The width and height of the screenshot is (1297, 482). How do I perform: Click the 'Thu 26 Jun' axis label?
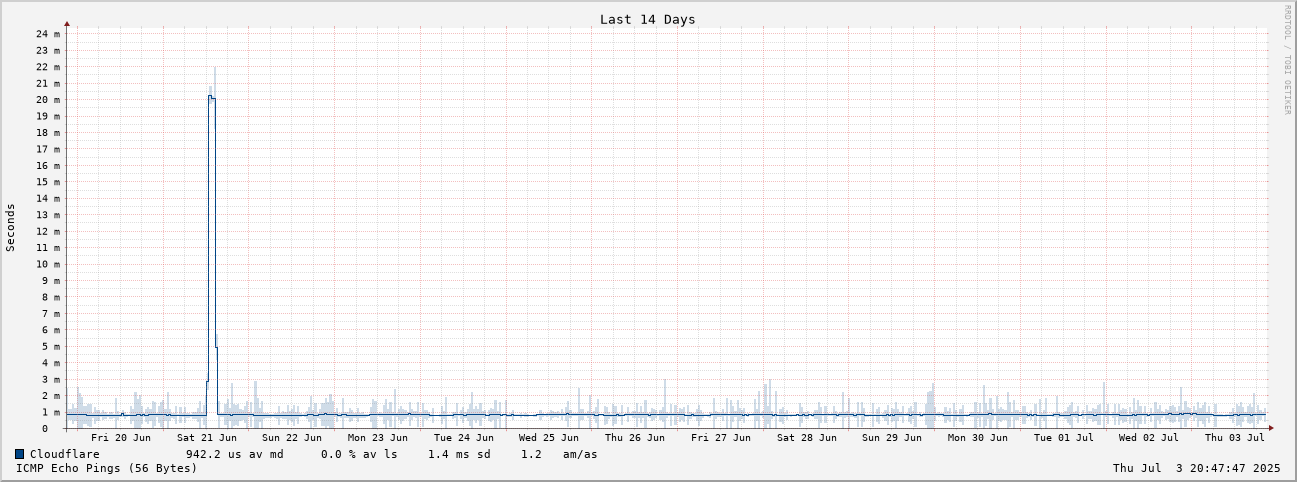tap(635, 437)
